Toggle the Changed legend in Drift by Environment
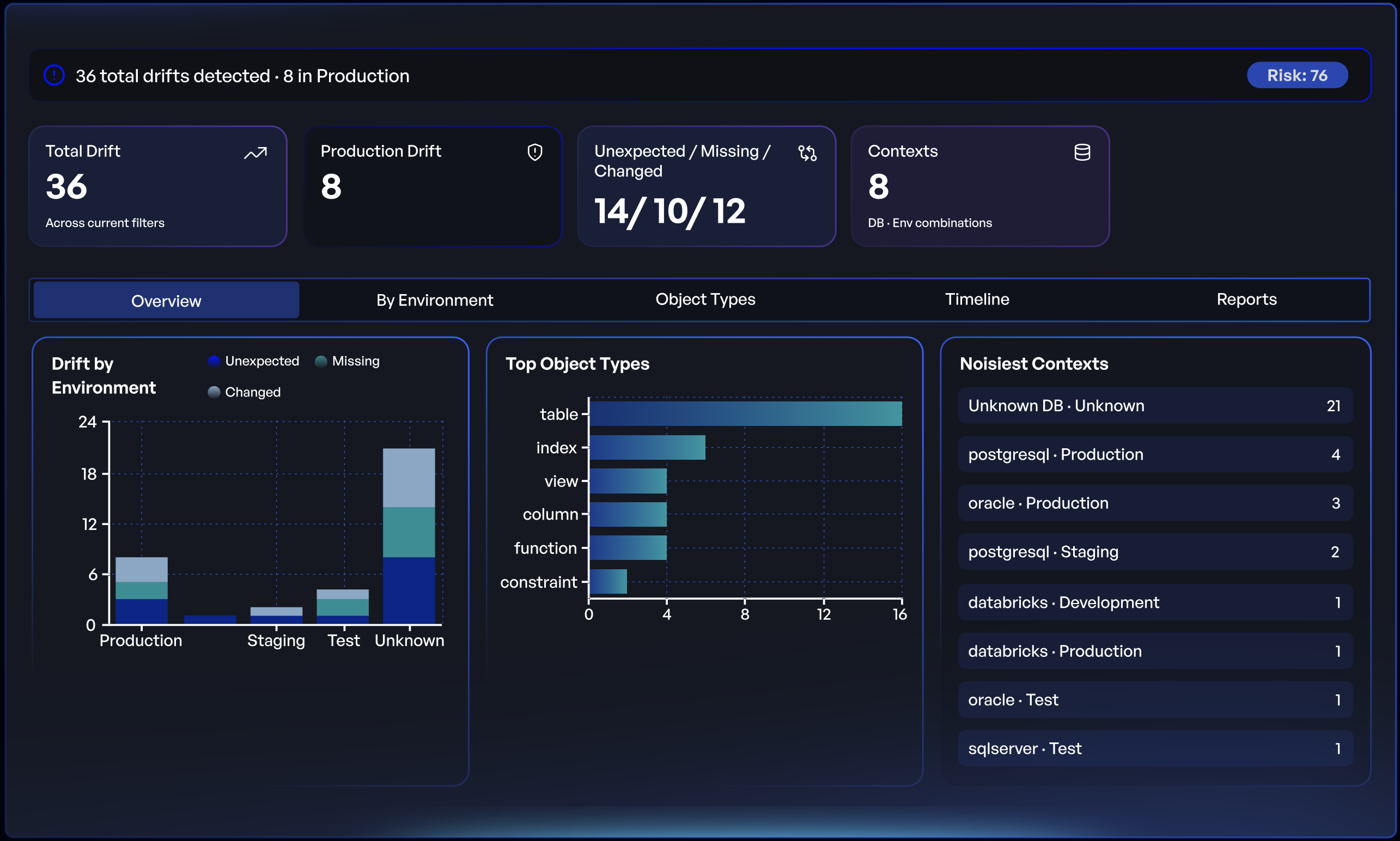The height and width of the screenshot is (841, 1400). pyautogui.click(x=244, y=392)
